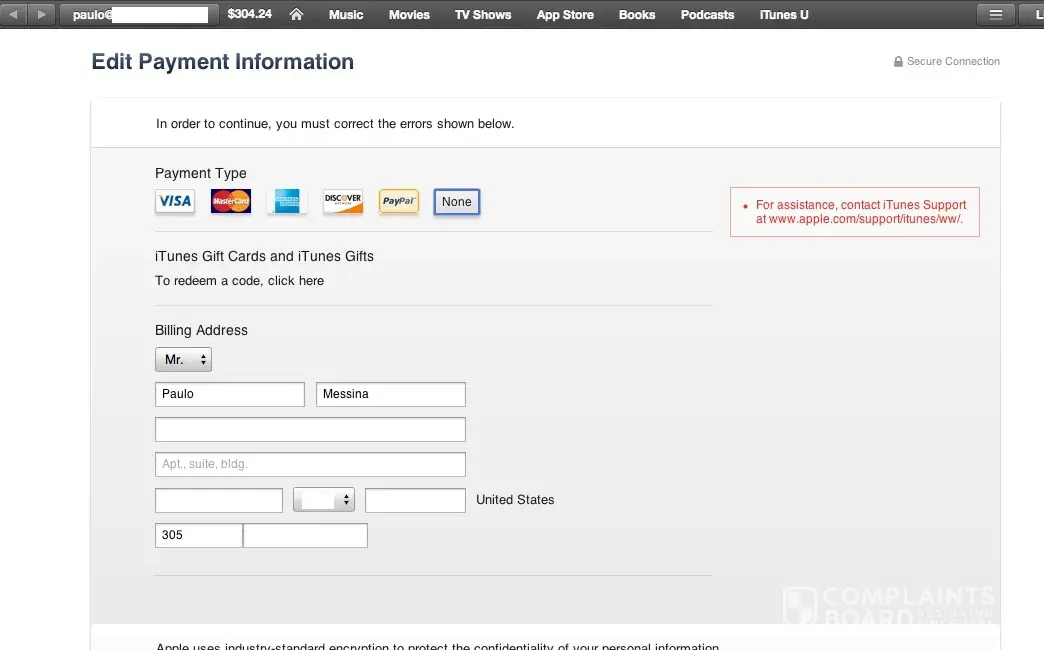Click the first name field with Paulo
Viewport: 1044px width, 650px height.
coord(230,395)
